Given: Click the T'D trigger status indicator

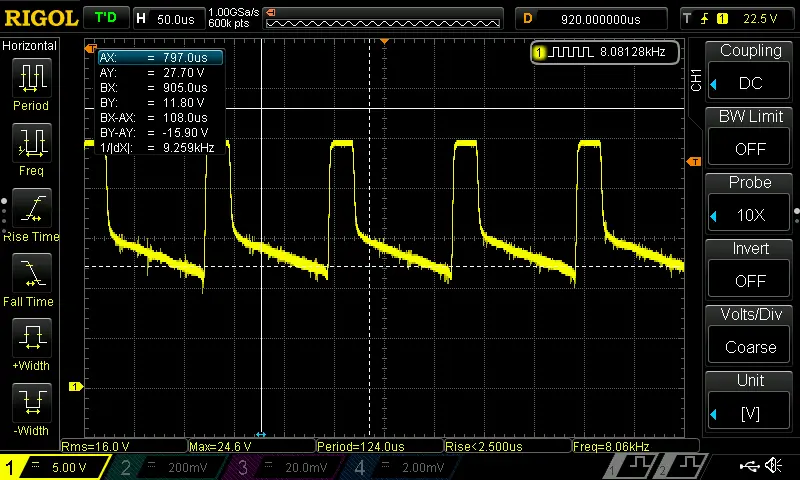Looking at the screenshot, I should [x=106, y=18].
